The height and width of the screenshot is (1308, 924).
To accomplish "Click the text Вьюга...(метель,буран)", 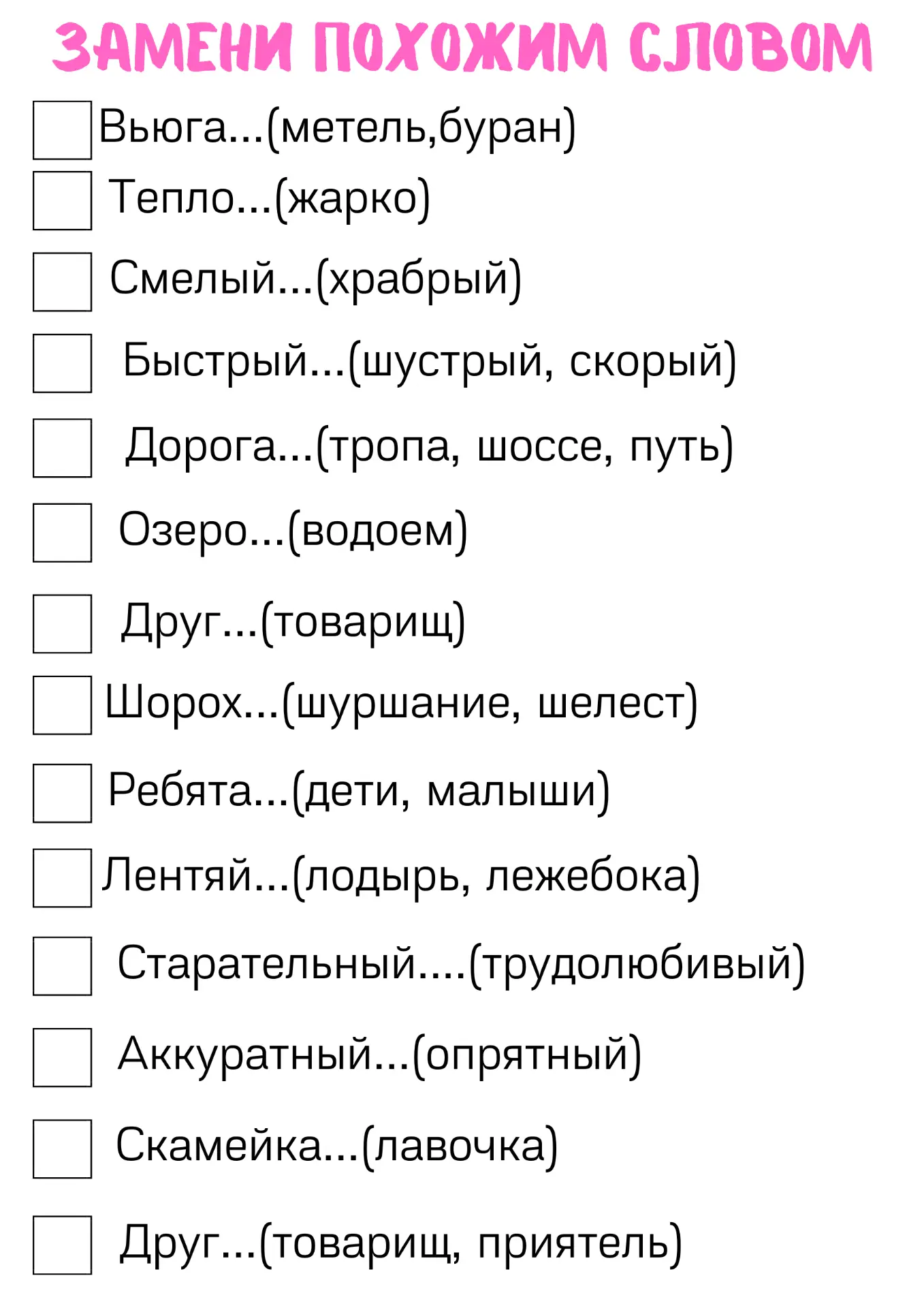I will [x=337, y=128].
